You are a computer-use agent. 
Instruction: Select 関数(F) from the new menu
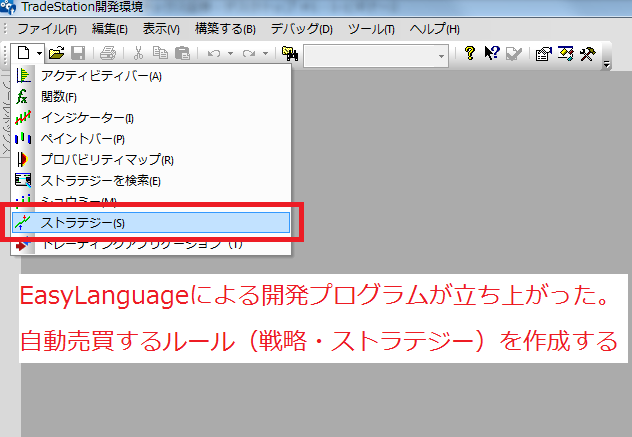[151, 97]
